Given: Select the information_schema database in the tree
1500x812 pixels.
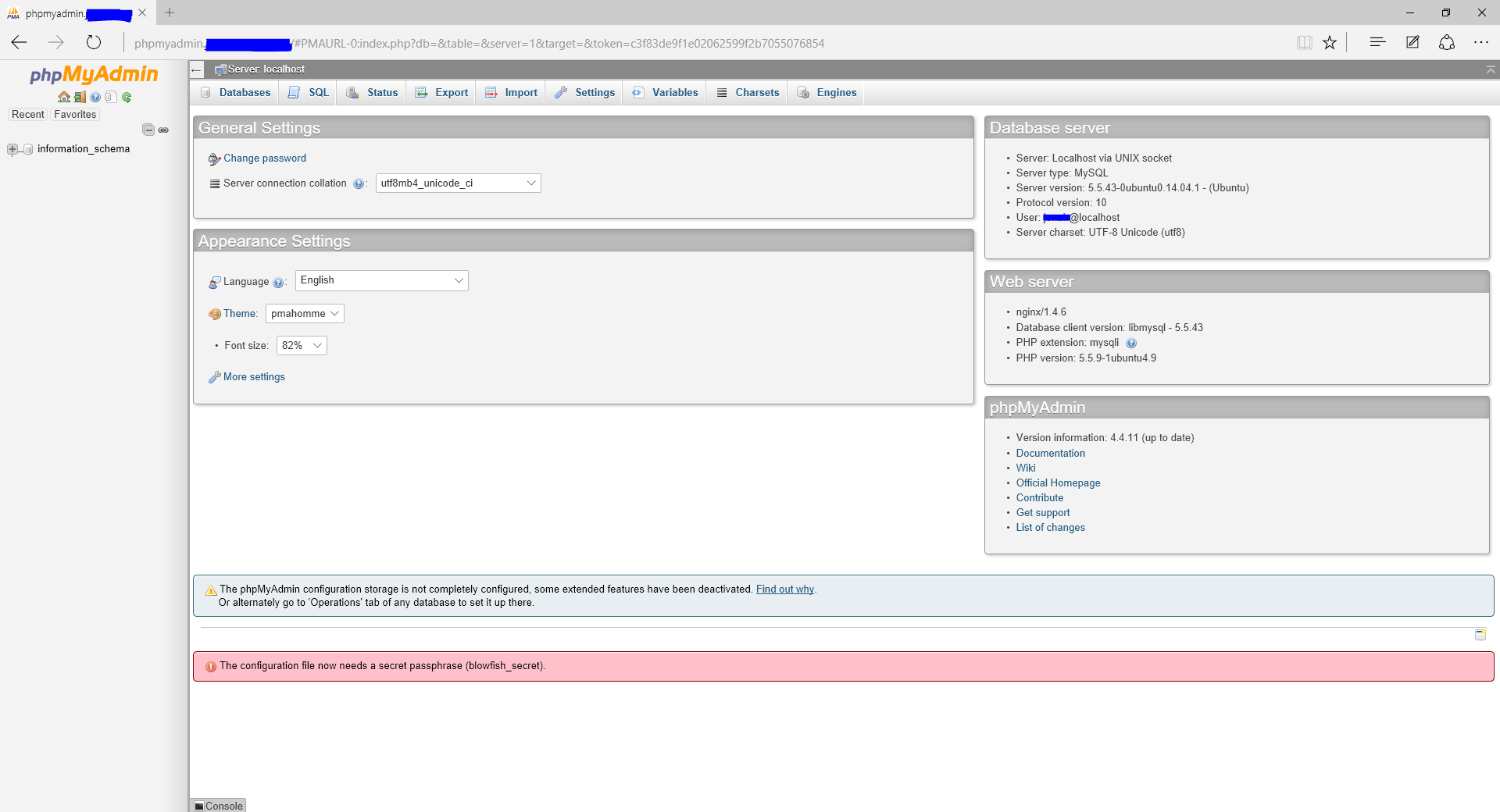Looking at the screenshot, I should pos(84,149).
